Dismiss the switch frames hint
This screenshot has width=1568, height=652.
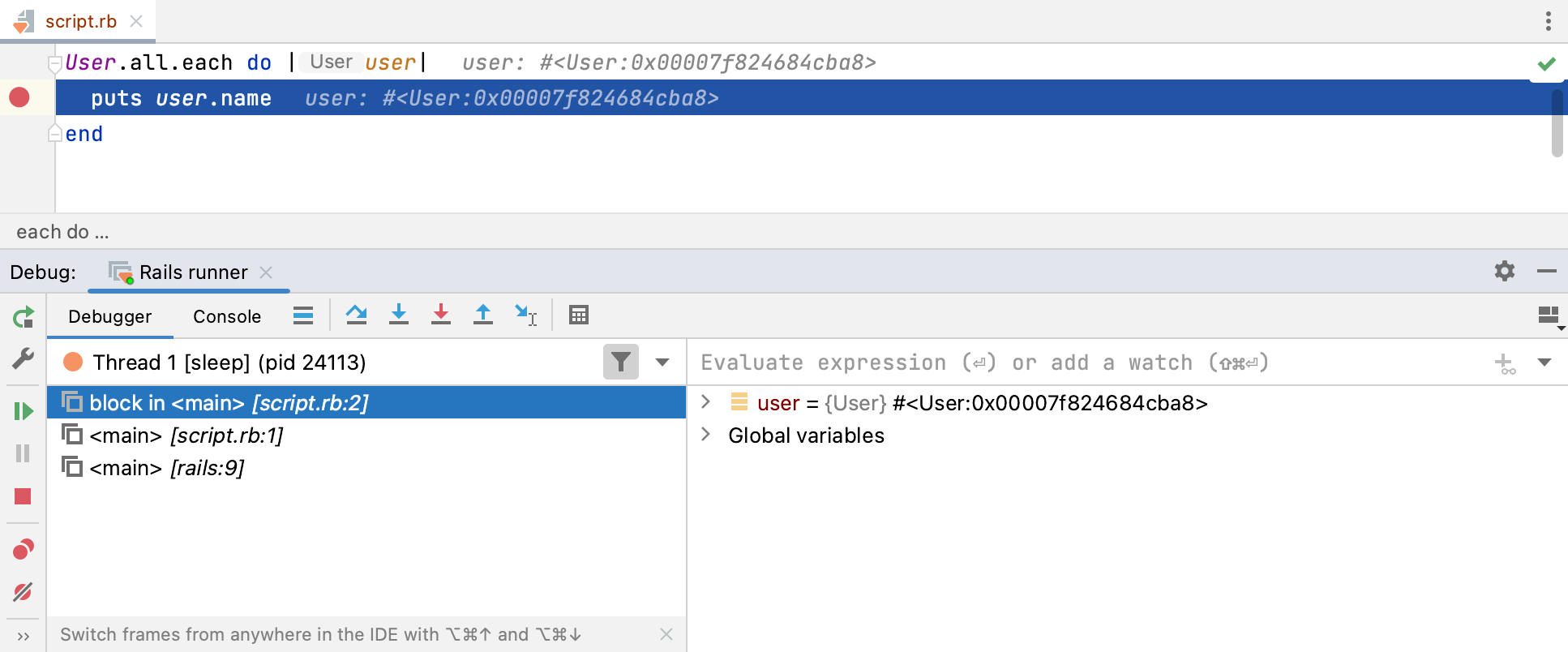click(x=666, y=634)
